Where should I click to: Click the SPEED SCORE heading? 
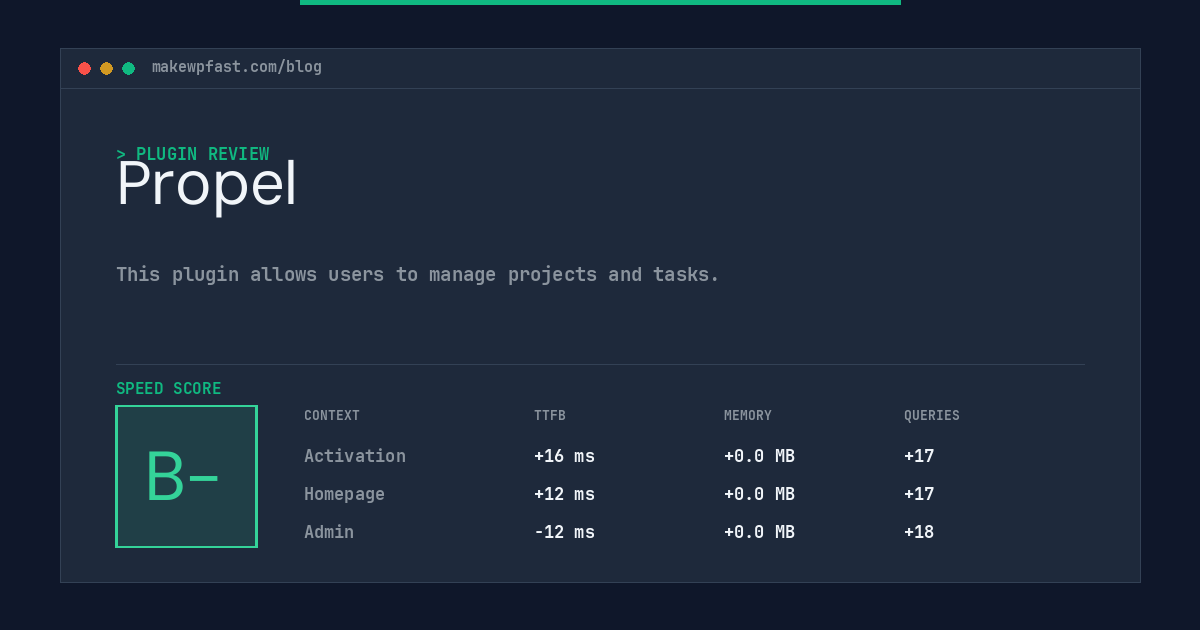[169, 389]
